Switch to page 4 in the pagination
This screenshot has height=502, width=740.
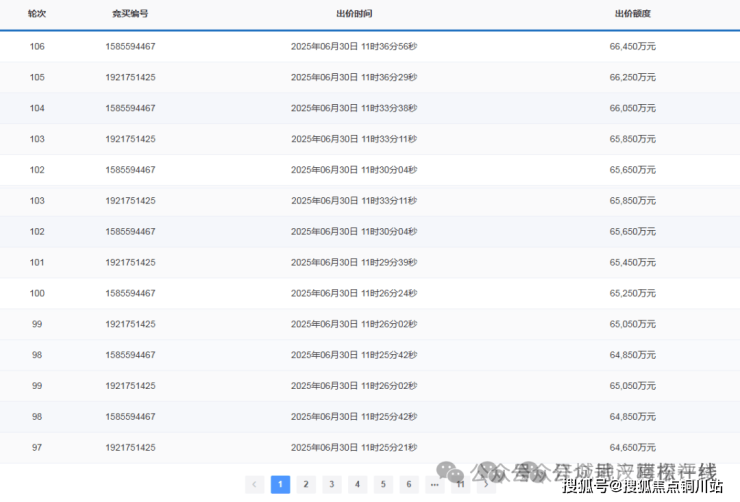357,484
